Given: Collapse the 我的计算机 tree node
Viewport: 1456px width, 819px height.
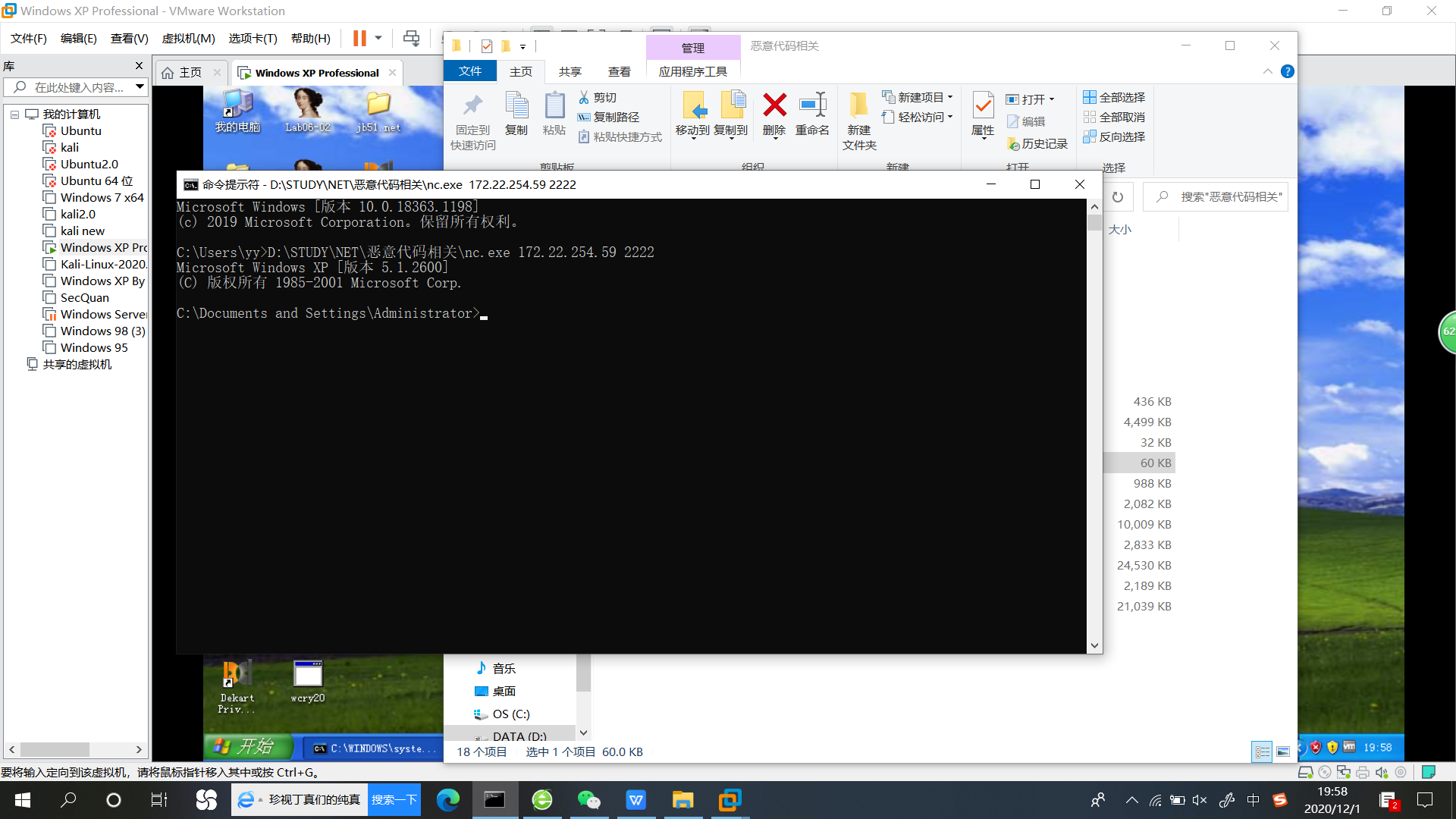Looking at the screenshot, I should (14, 115).
